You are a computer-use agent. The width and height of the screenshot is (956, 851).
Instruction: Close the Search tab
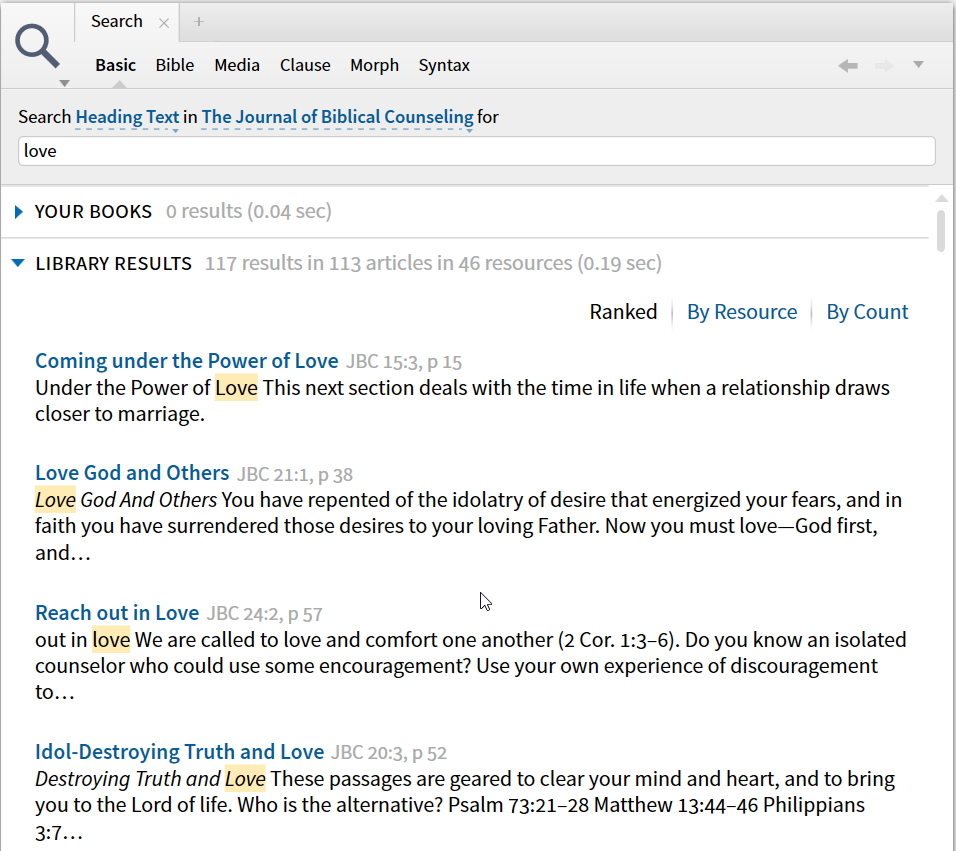click(163, 23)
